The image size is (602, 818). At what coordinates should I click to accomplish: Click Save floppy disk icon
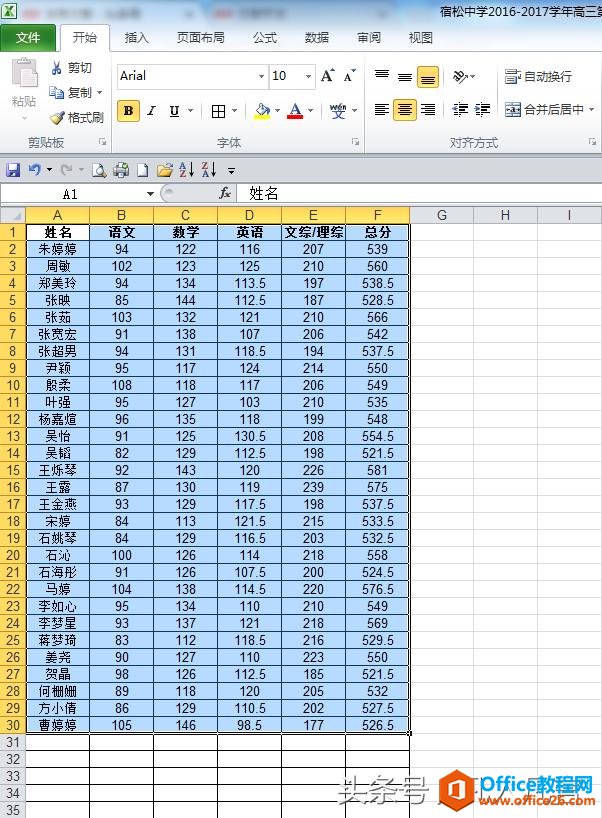click(x=13, y=170)
